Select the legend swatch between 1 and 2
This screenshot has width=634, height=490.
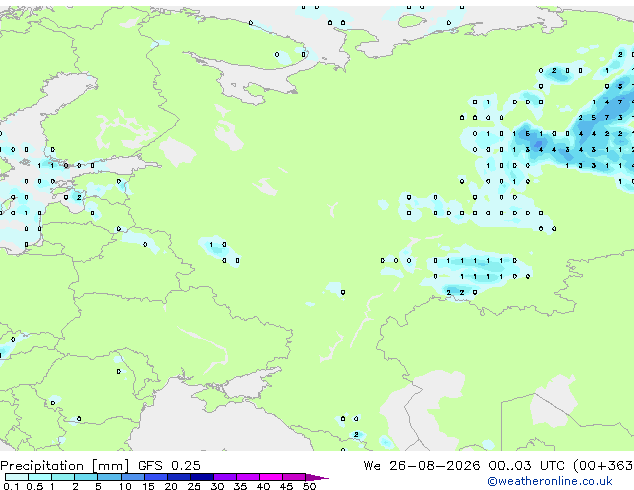tap(63, 477)
